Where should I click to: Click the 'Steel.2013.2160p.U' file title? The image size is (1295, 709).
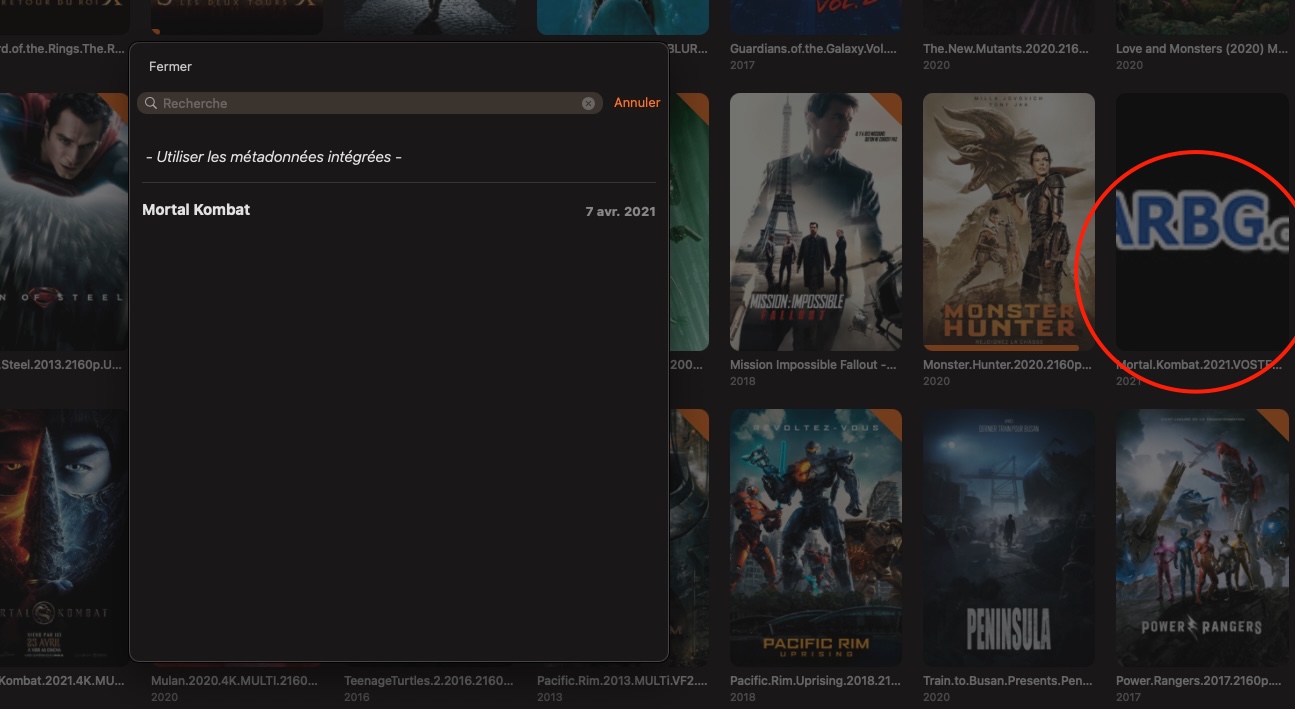coord(62,365)
